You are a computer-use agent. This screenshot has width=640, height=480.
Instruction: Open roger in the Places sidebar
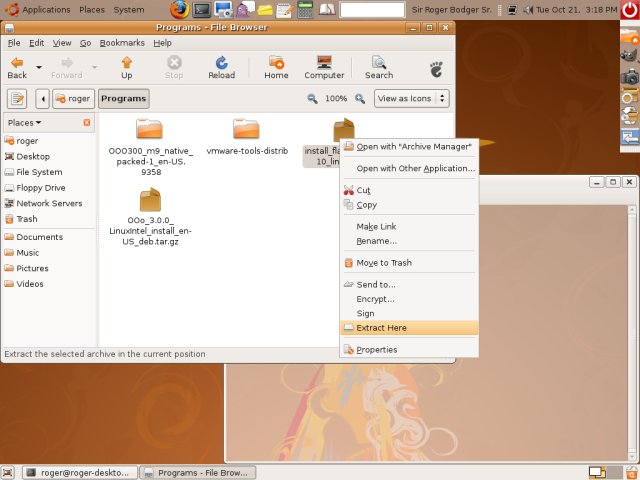pyautogui.click(x=49, y=141)
